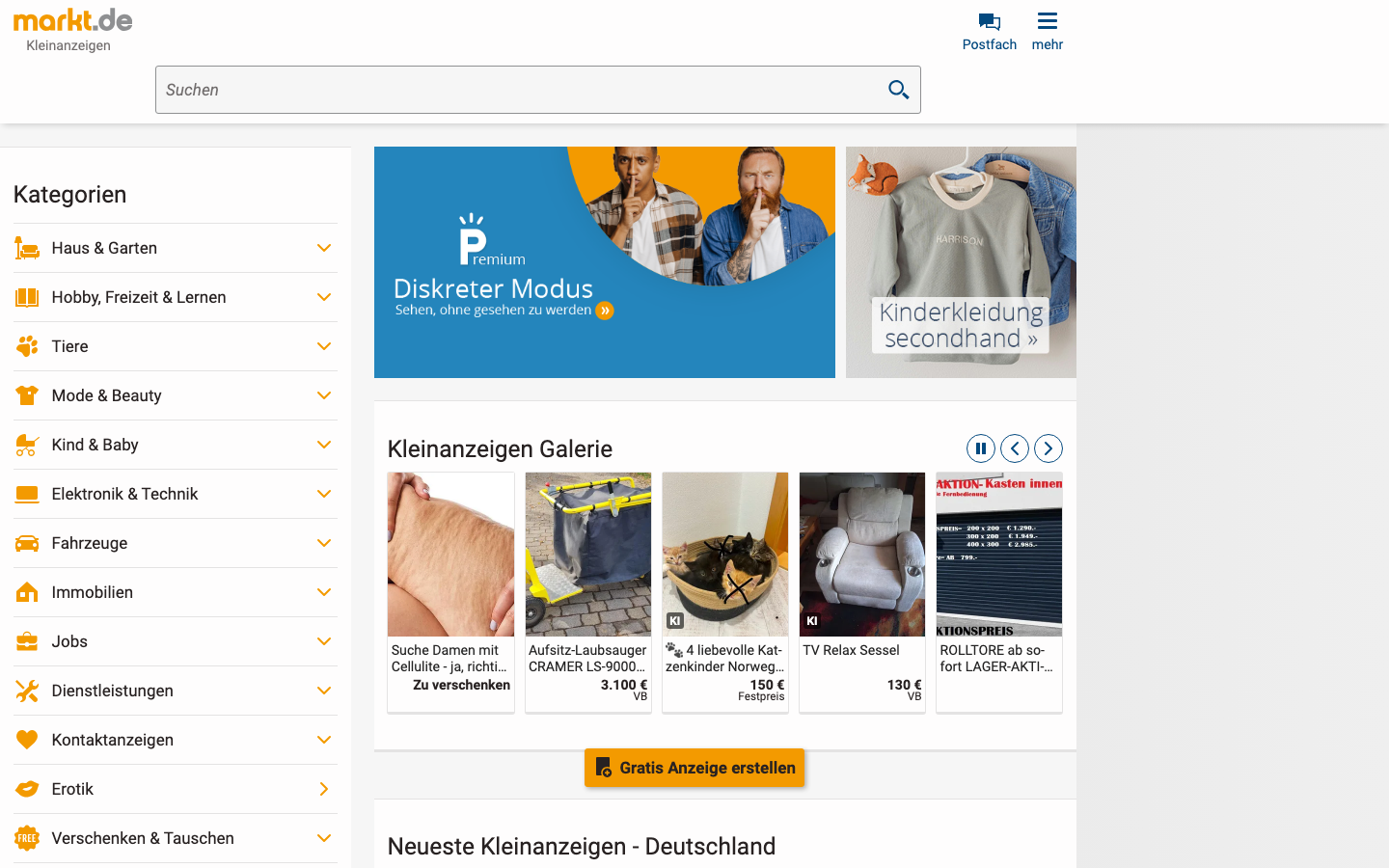Click the Hobby, Freizeit & Lernen book icon

[x=27, y=297]
